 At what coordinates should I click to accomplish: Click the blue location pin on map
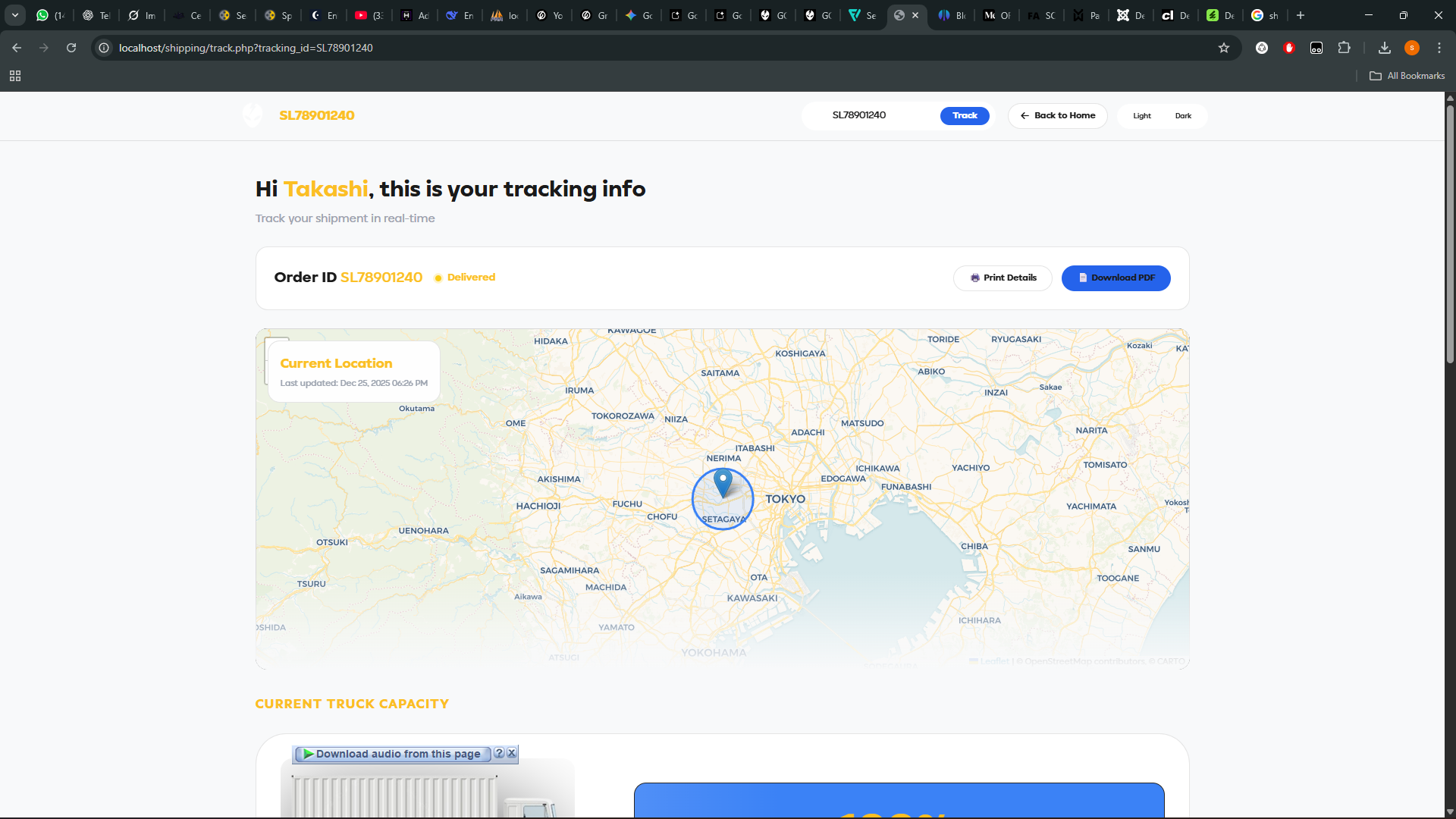pyautogui.click(x=723, y=482)
